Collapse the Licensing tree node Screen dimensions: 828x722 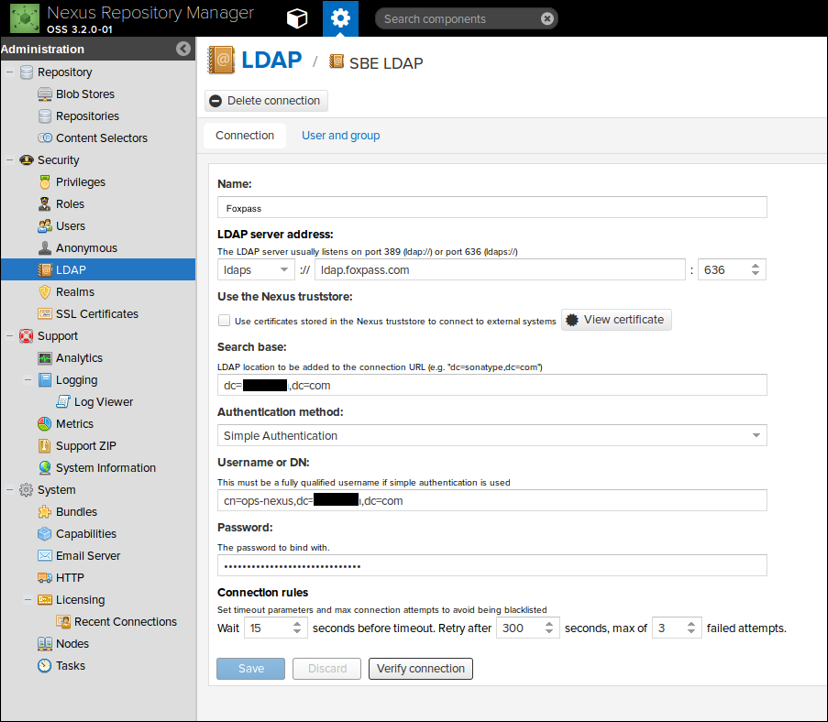pyautogui.click(x=27, y=600)
